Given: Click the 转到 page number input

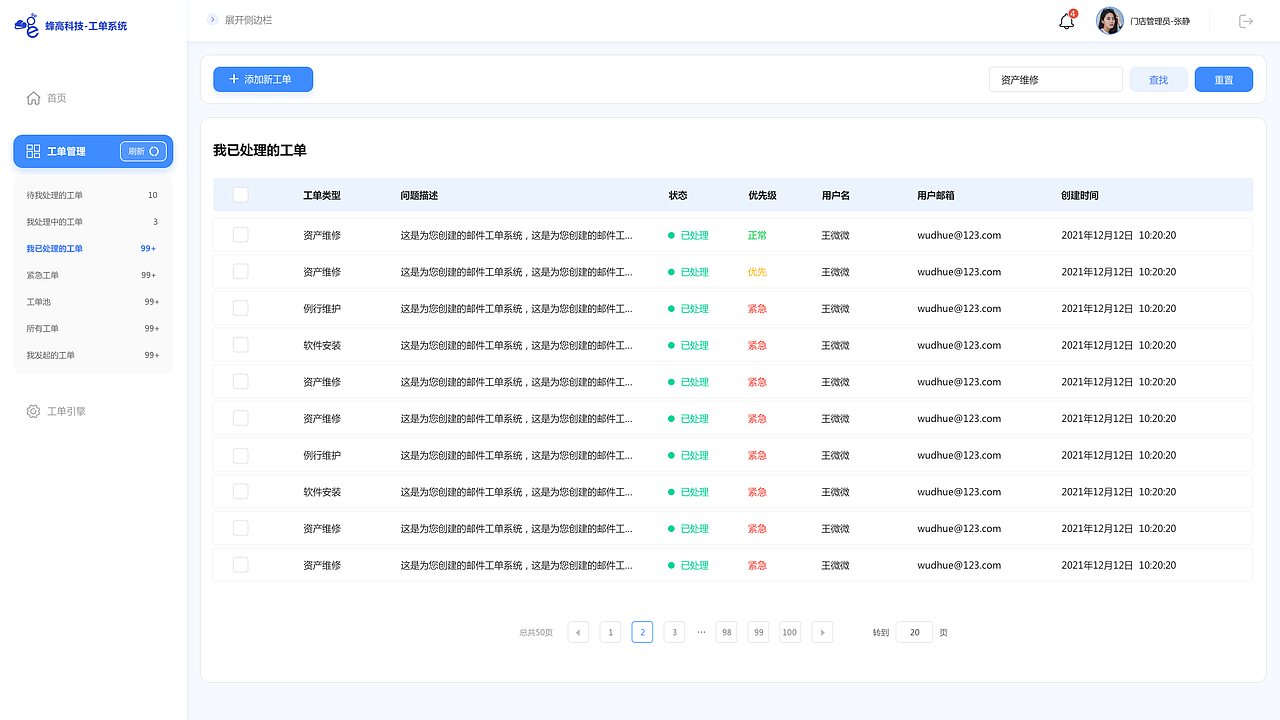Looking at the screenshot, I should click(x=914, y=632).
